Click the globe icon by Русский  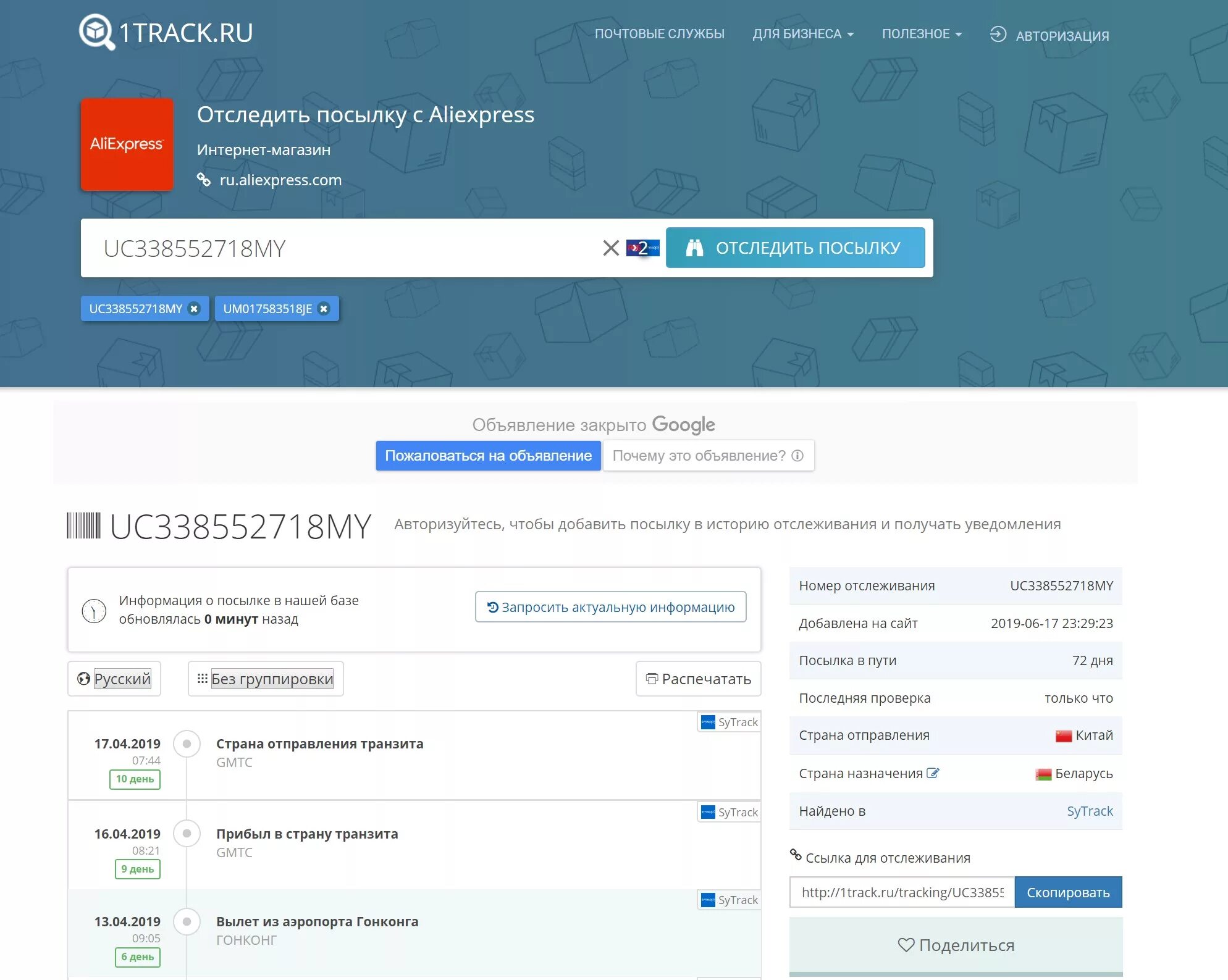point(83,679)
